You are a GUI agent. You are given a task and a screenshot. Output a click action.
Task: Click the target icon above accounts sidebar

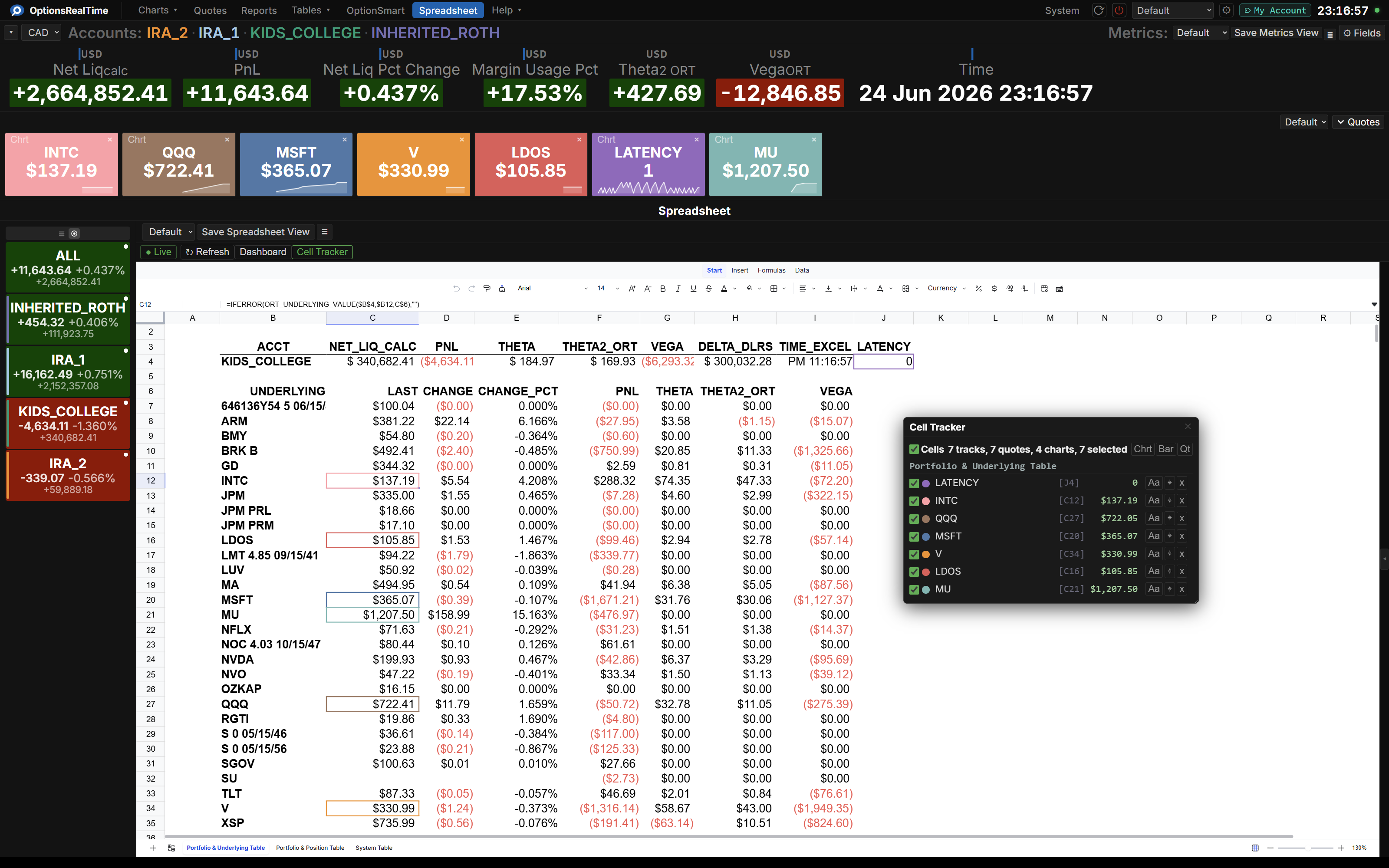[74, 233]
